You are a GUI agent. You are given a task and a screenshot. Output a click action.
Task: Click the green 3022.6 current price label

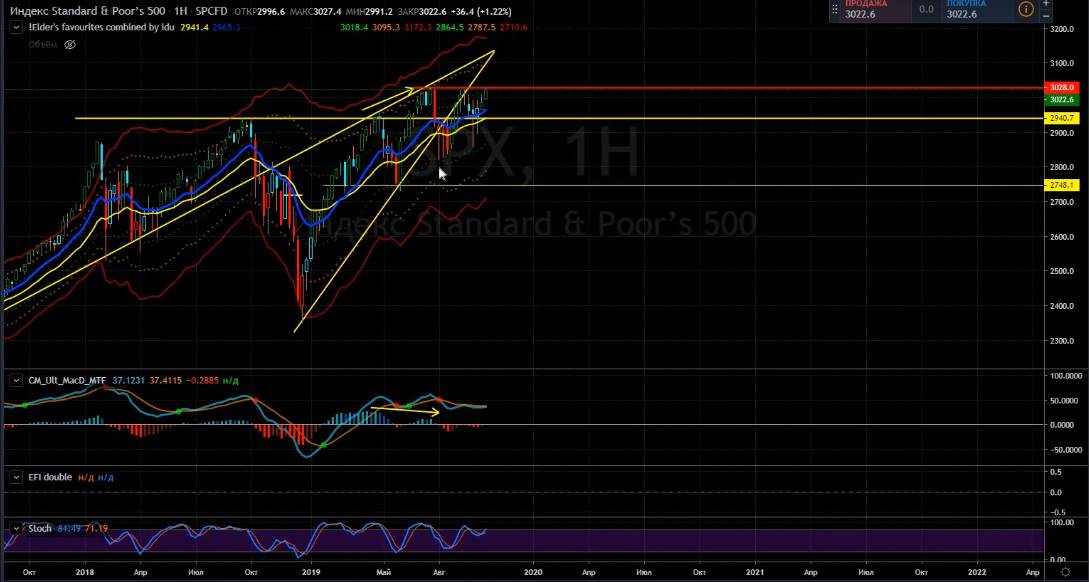point(1061,100)
